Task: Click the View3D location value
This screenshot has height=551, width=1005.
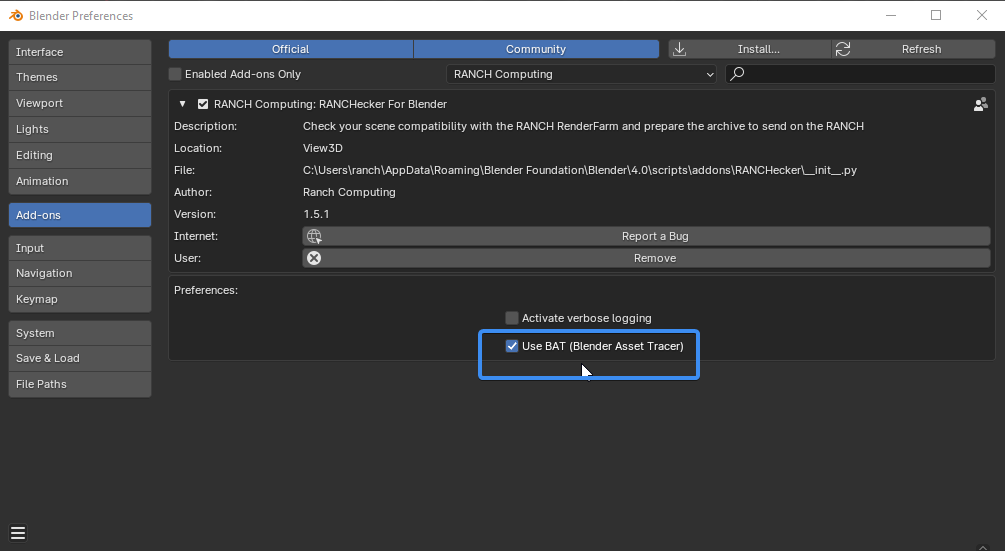Action: pyautogui.click(x=322, y=148)
